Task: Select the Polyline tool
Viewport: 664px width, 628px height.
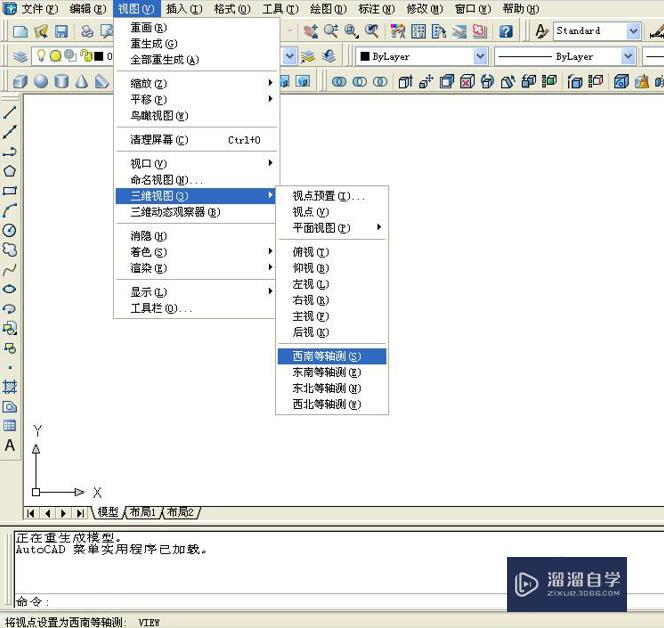Action: [9, 151]
